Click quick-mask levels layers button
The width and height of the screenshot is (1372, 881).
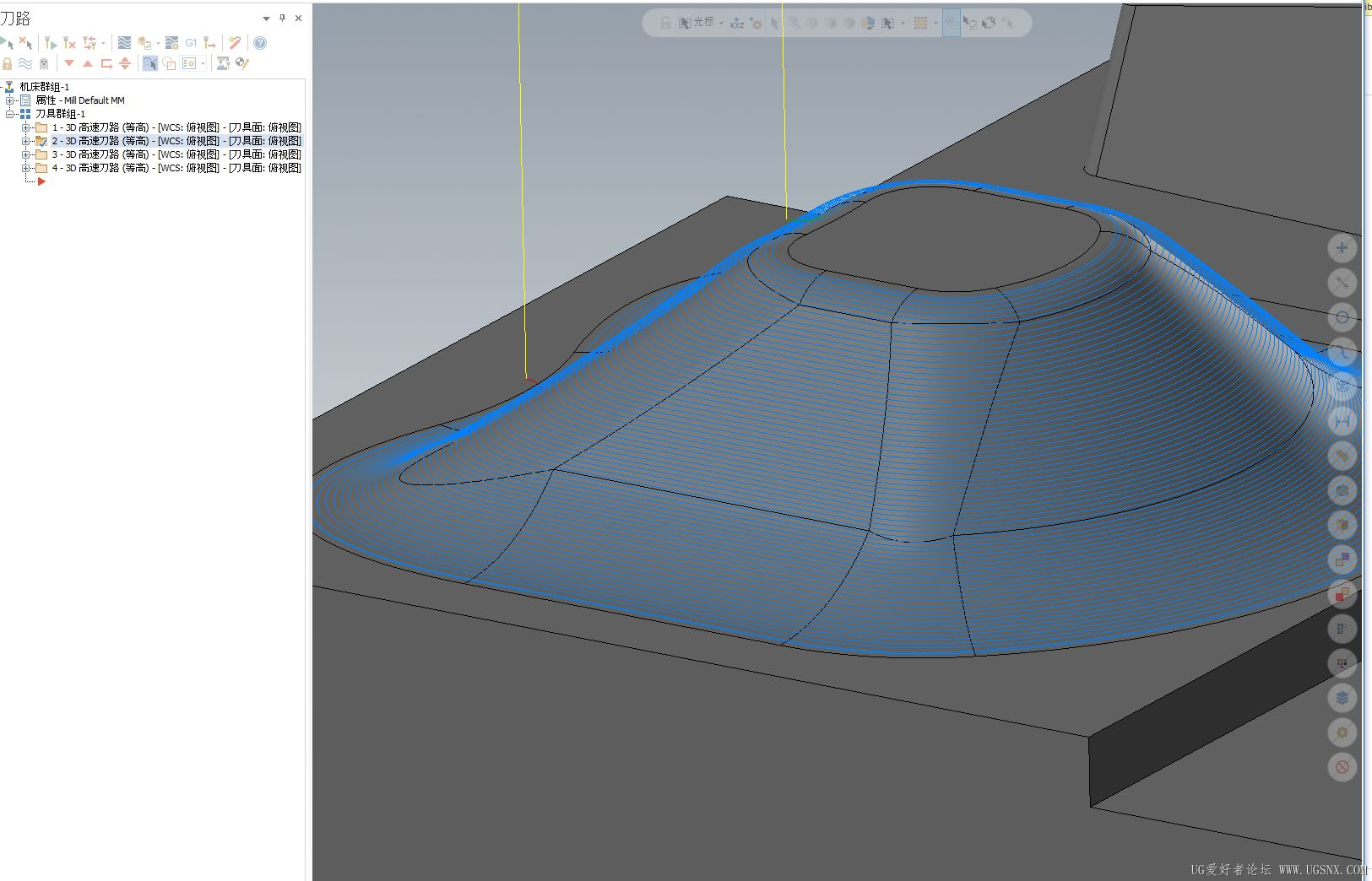pos(1342,698)
